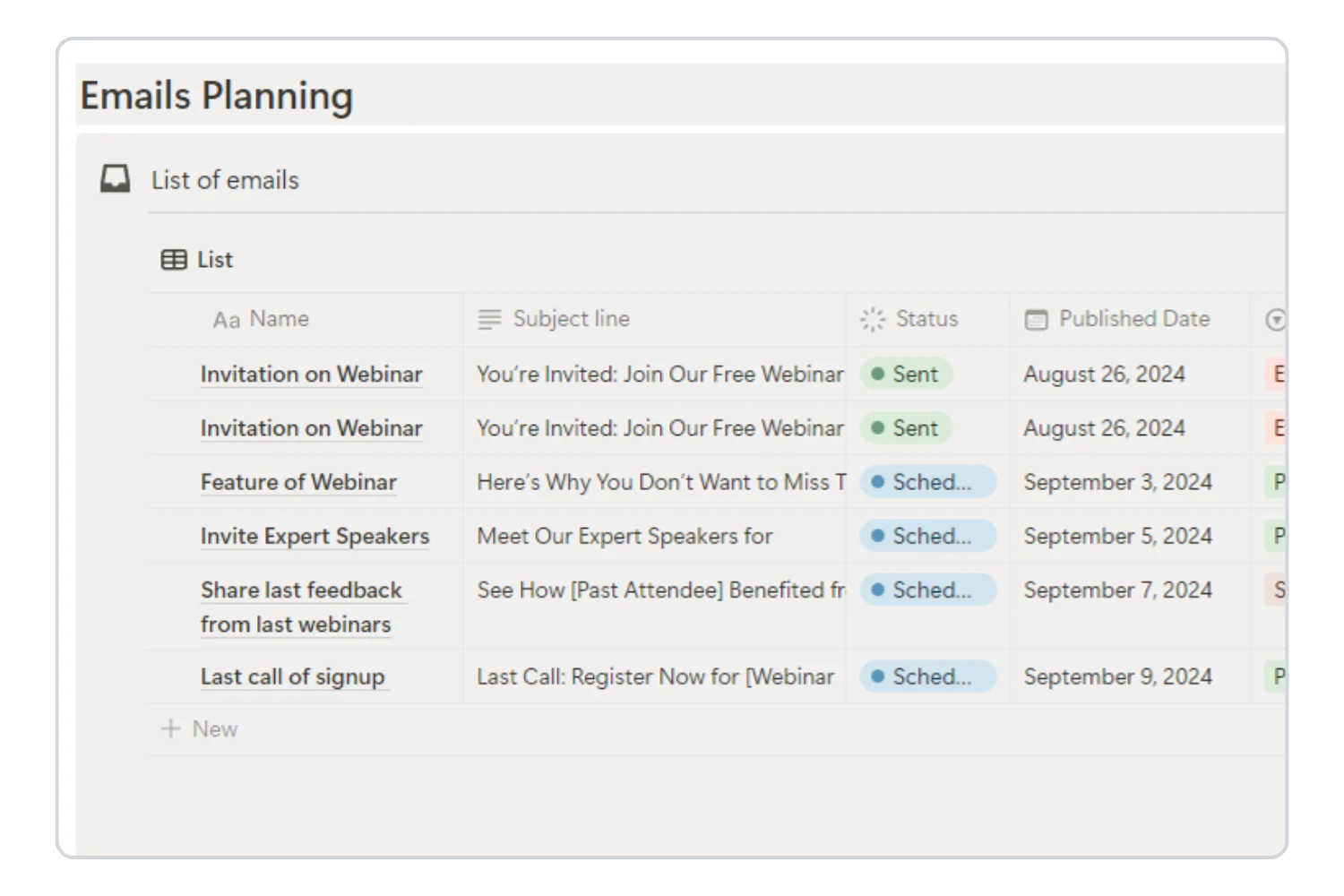Screen dimensions: 1344x896
Task: Open the Sent status dropdown for the first Invitation
Action: point(905,374)
